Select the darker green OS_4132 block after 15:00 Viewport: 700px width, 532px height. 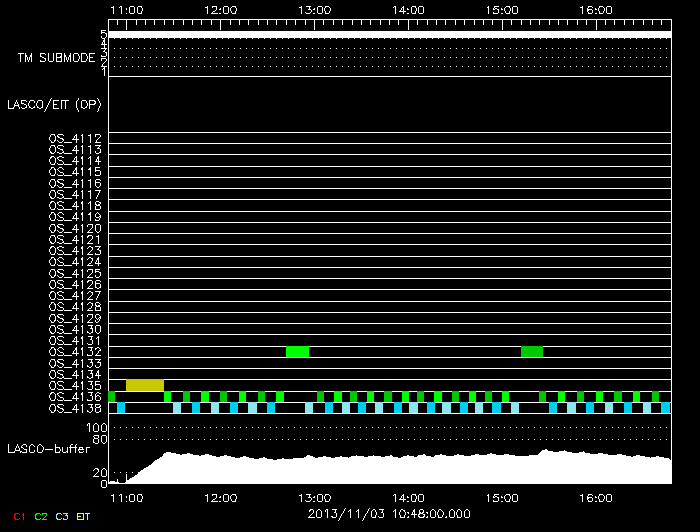[x=532, y=351]
